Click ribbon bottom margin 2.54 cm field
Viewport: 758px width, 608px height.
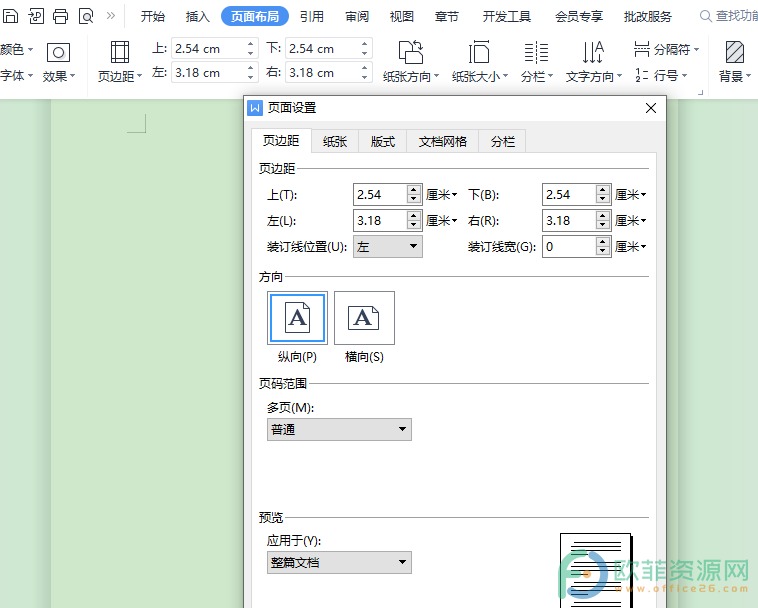[x=322, y=49]
